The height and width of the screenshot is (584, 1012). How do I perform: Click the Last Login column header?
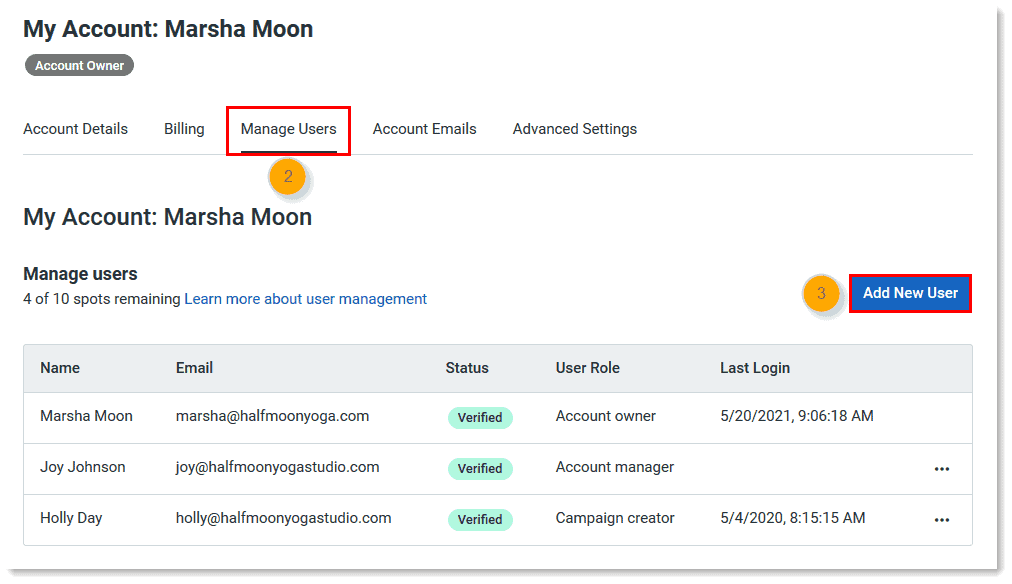point(755,368)
